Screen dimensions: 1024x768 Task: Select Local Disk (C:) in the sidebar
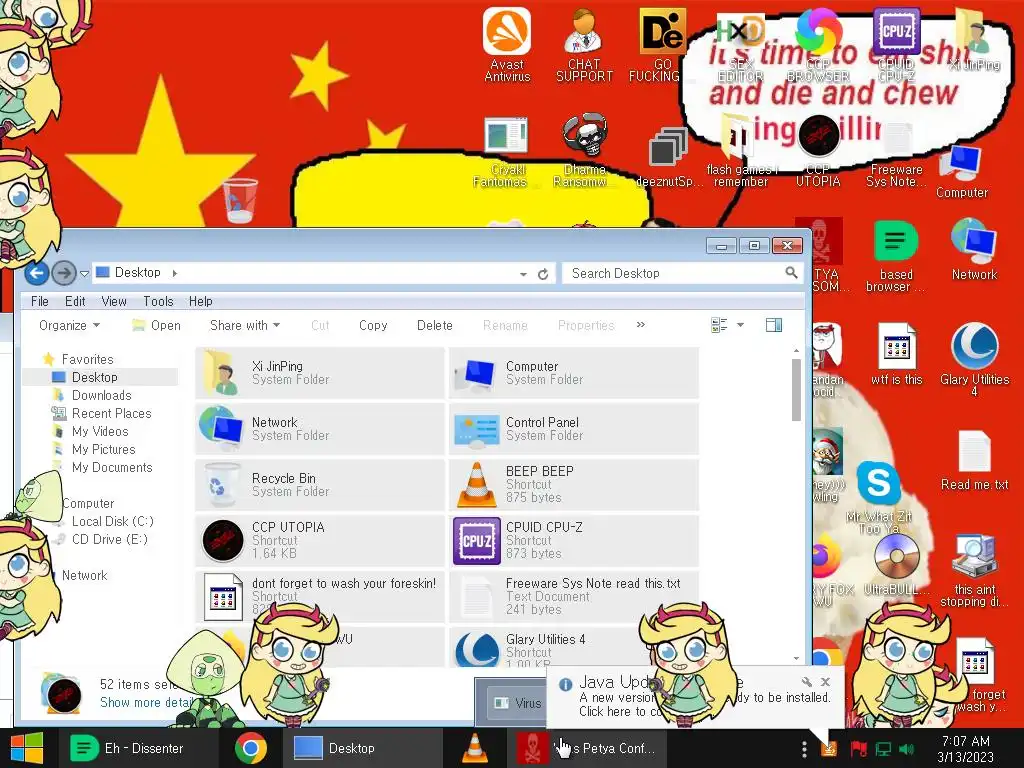[x=112, y=521]
